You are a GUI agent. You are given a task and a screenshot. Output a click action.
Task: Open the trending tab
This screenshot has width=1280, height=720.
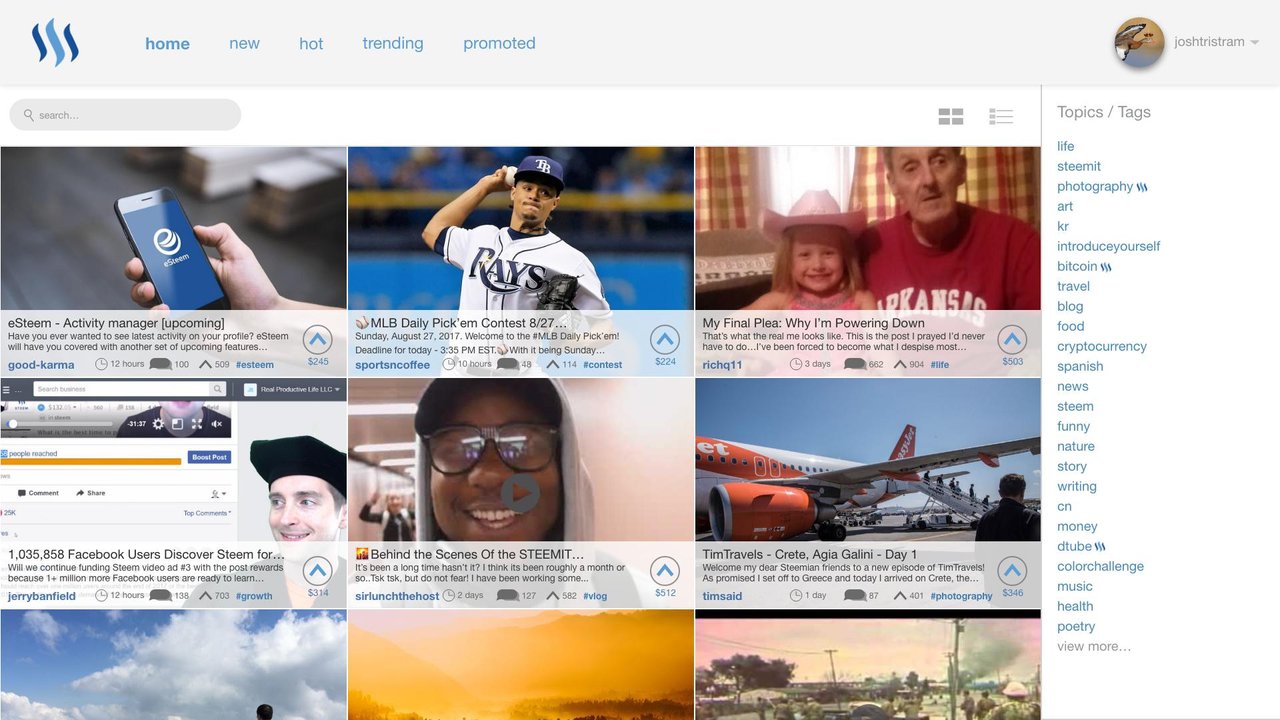[393, 43]
